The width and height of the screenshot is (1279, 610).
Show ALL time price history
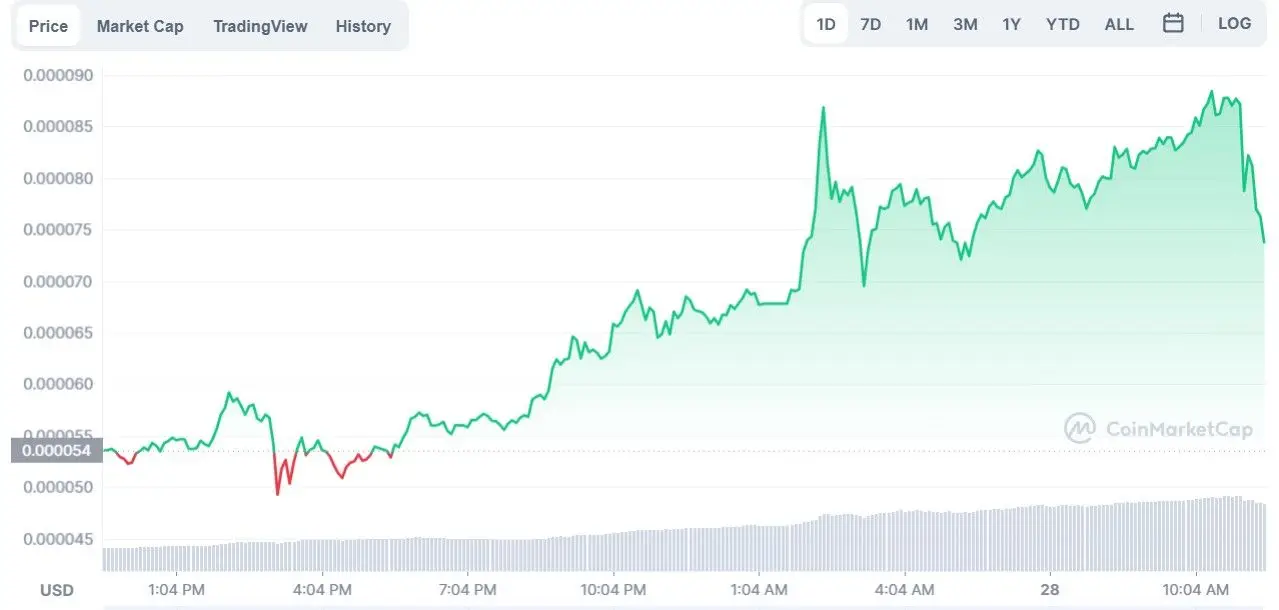(1119, 24)
